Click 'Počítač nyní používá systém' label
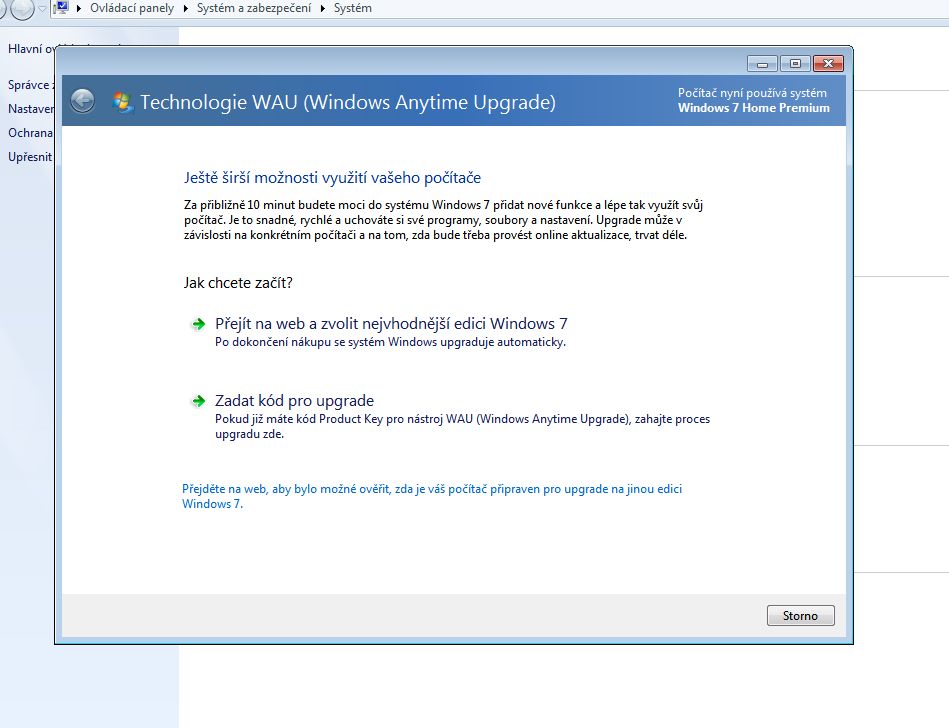Viewport: 949px width, 728px height. click(x=752, y=93)
